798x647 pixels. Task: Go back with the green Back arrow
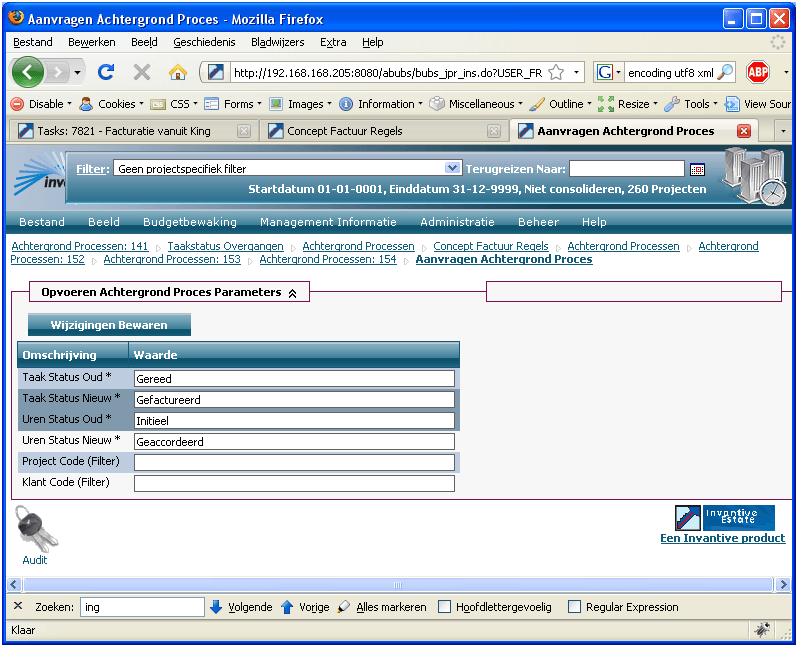pos(27,73)
